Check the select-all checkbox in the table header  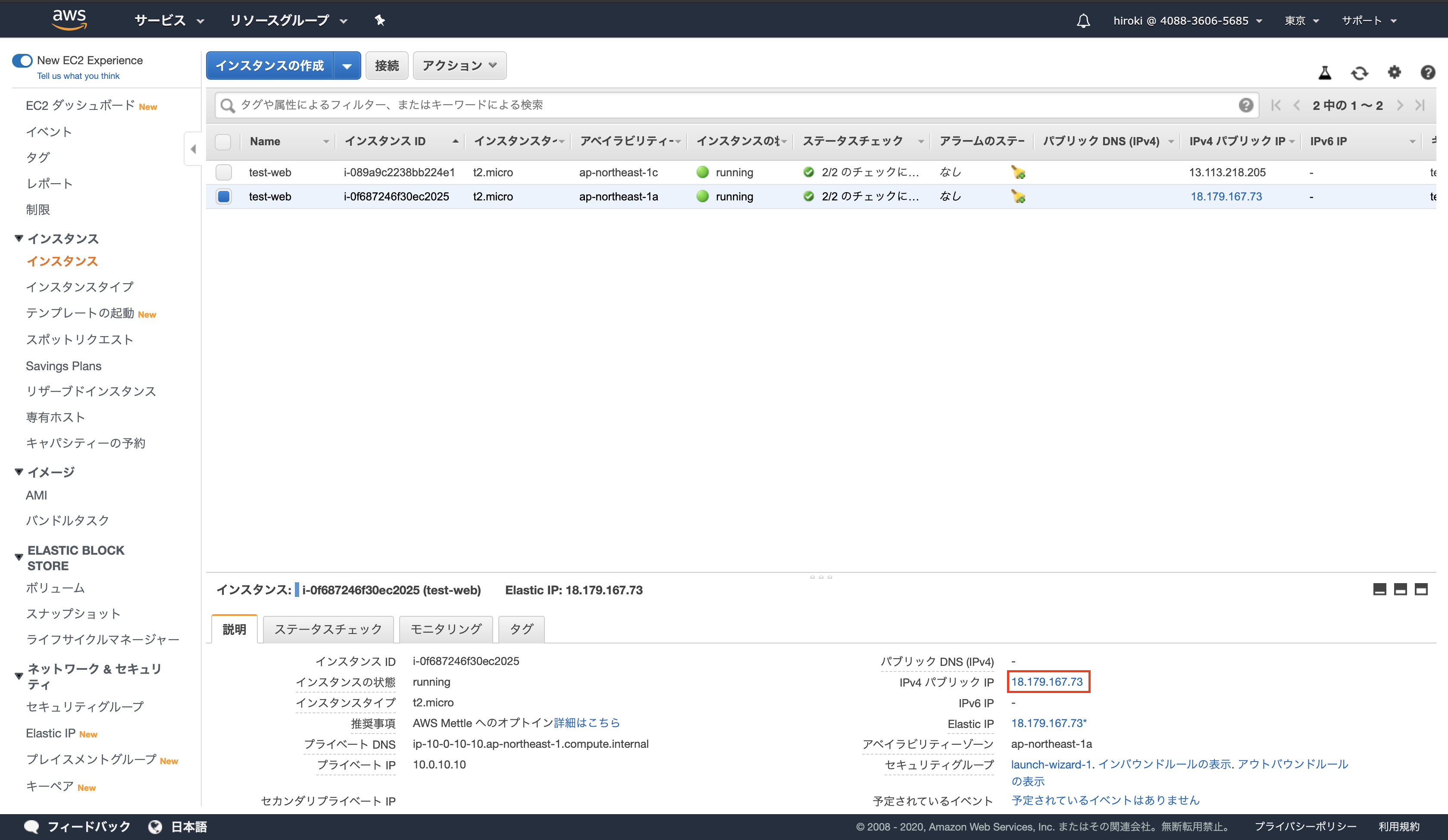(x=224, y=141)
